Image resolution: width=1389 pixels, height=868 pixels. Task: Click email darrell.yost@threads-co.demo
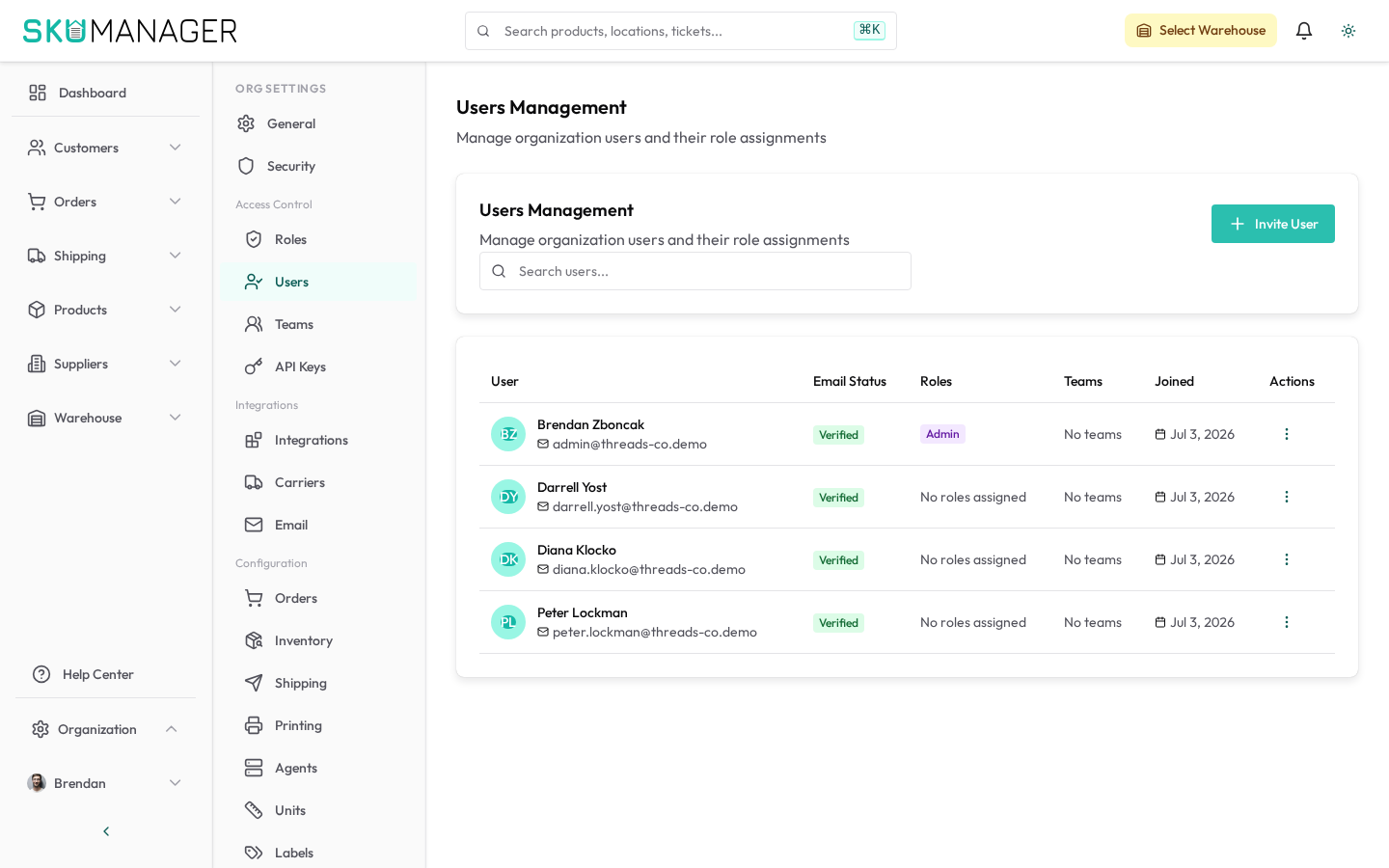point(645,507)
